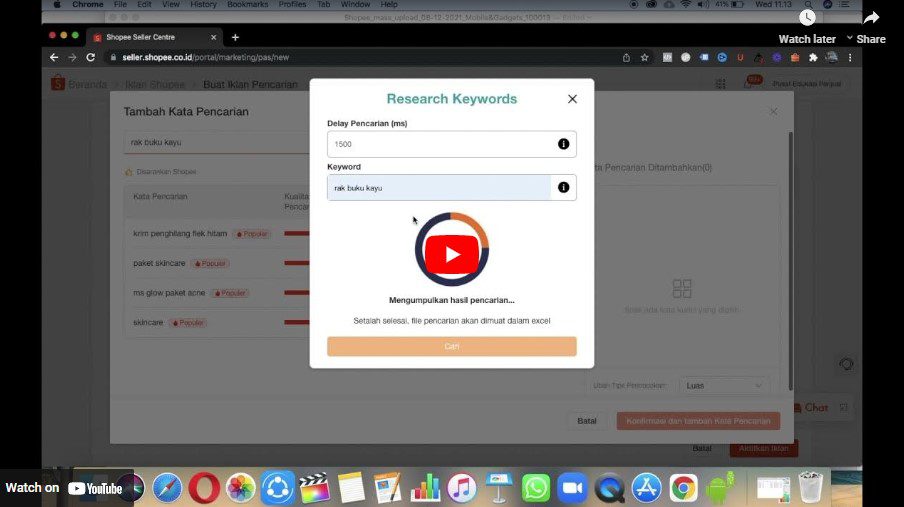Click the info icon beside Delay Pencarian field
Screen dimensions: 904x507
point(563,144)
